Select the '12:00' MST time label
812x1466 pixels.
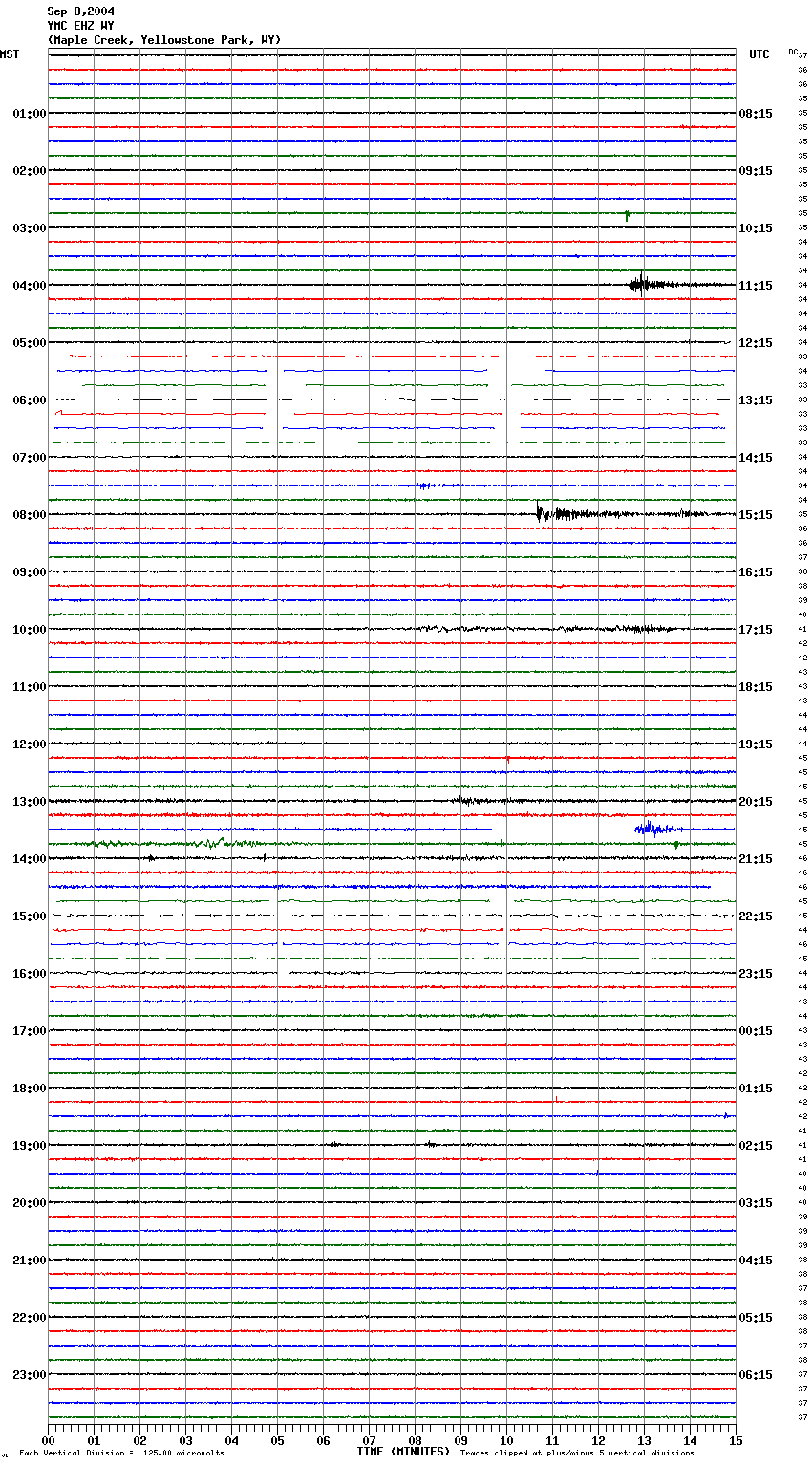(x=30, y=744)
